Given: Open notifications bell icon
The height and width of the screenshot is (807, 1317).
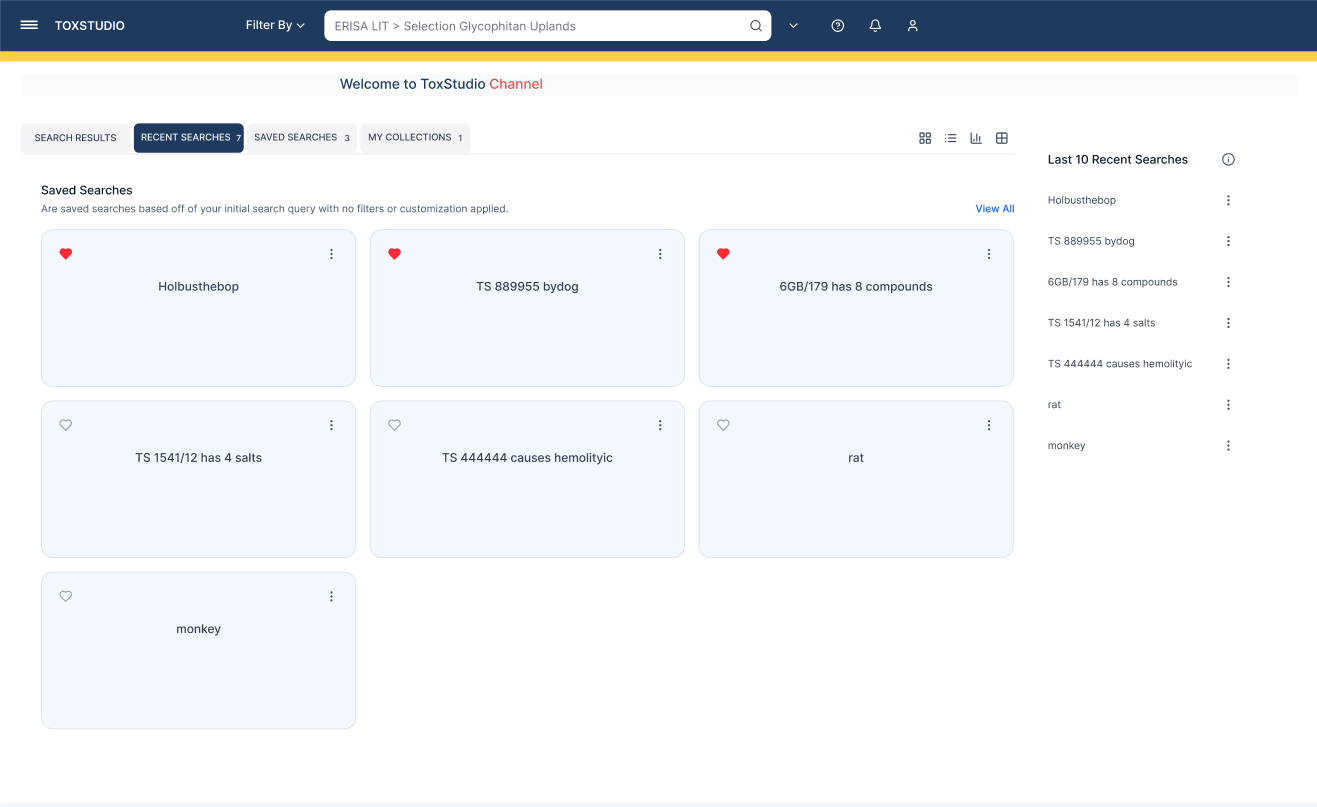Looking at the screenshot, I should (875, 26).
